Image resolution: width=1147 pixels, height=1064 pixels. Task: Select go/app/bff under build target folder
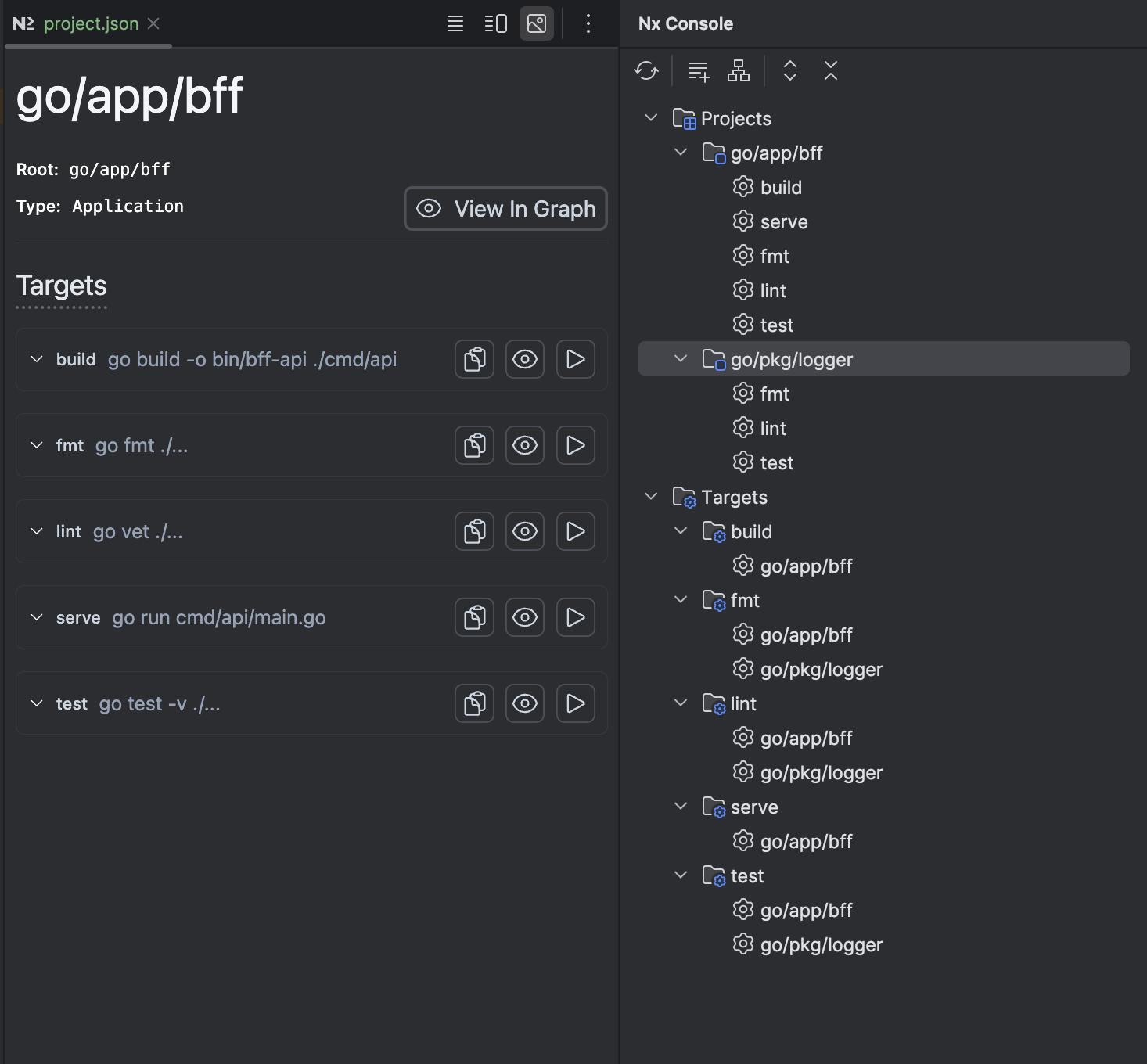pyautogui.click(x=806, y=566)
